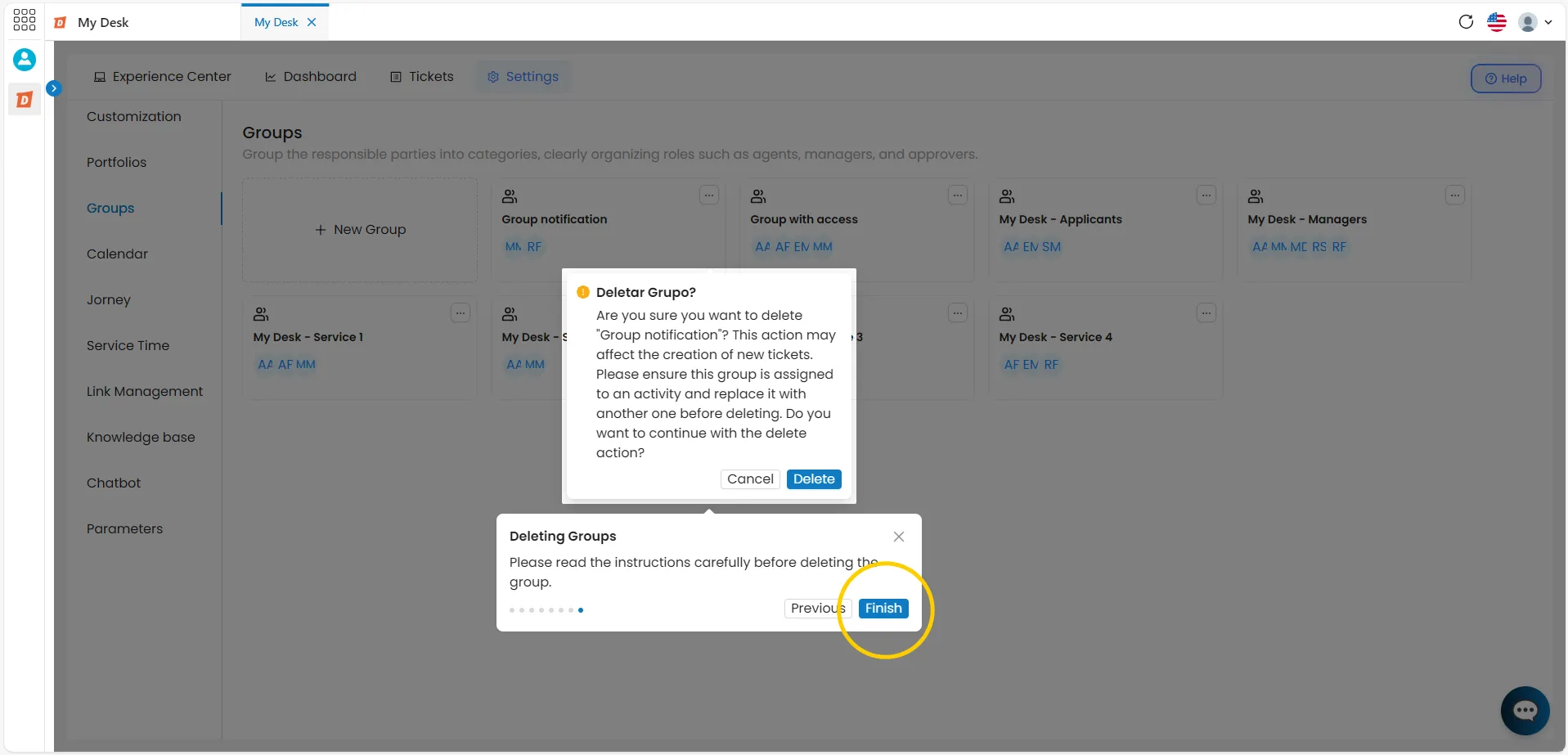Open Chatbot in settings sidebar

point(114,483)
